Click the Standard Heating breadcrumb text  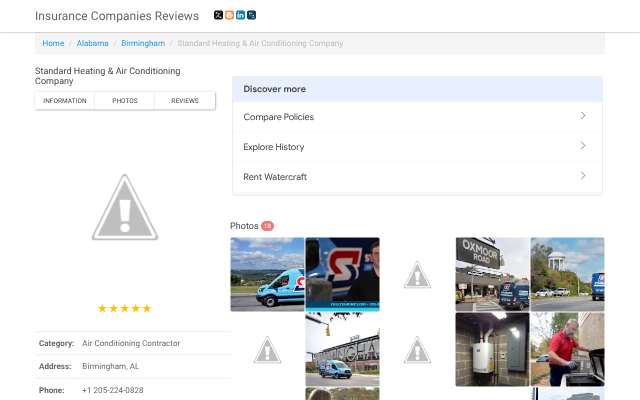click(260, 43)
